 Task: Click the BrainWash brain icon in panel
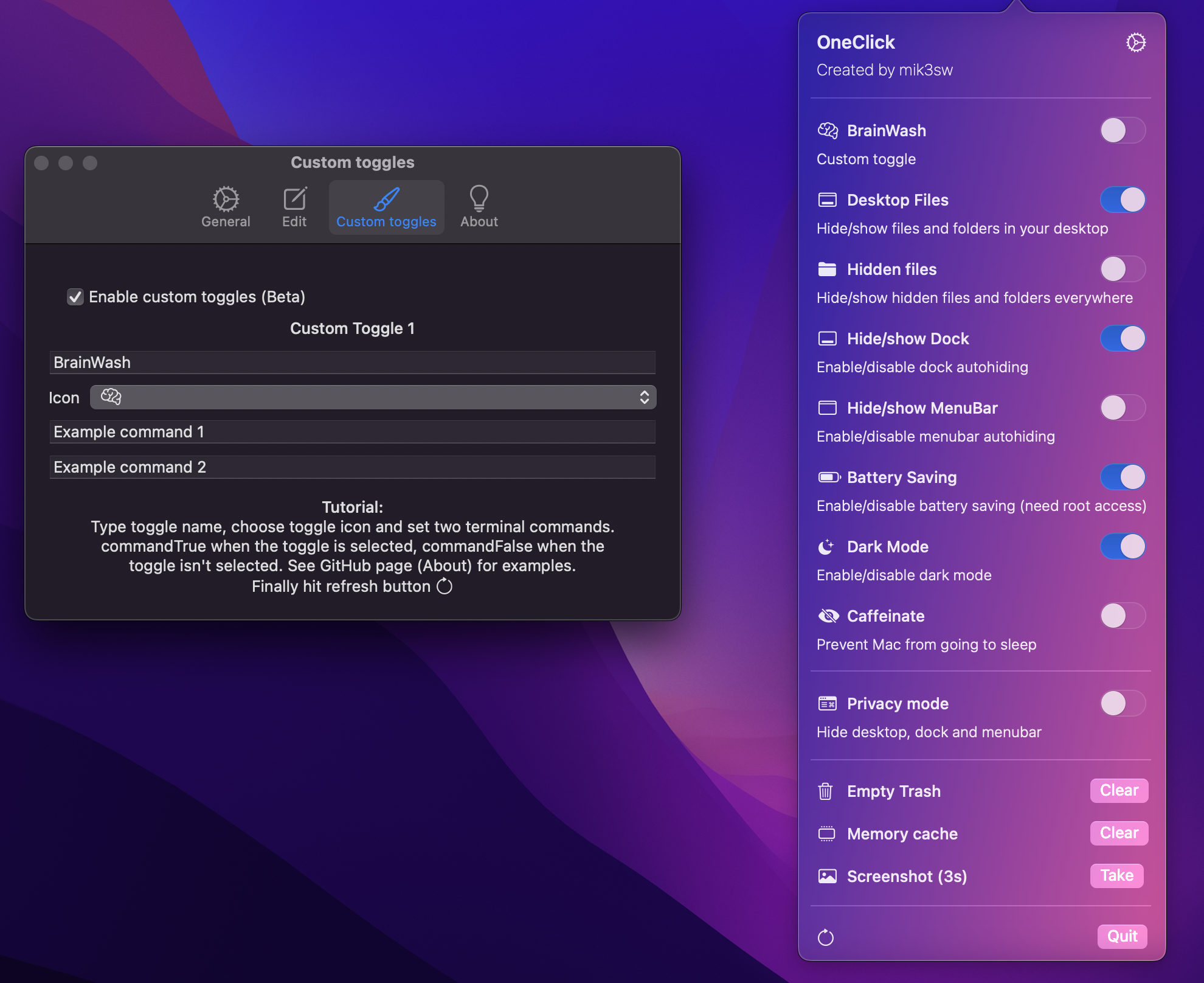827,131
